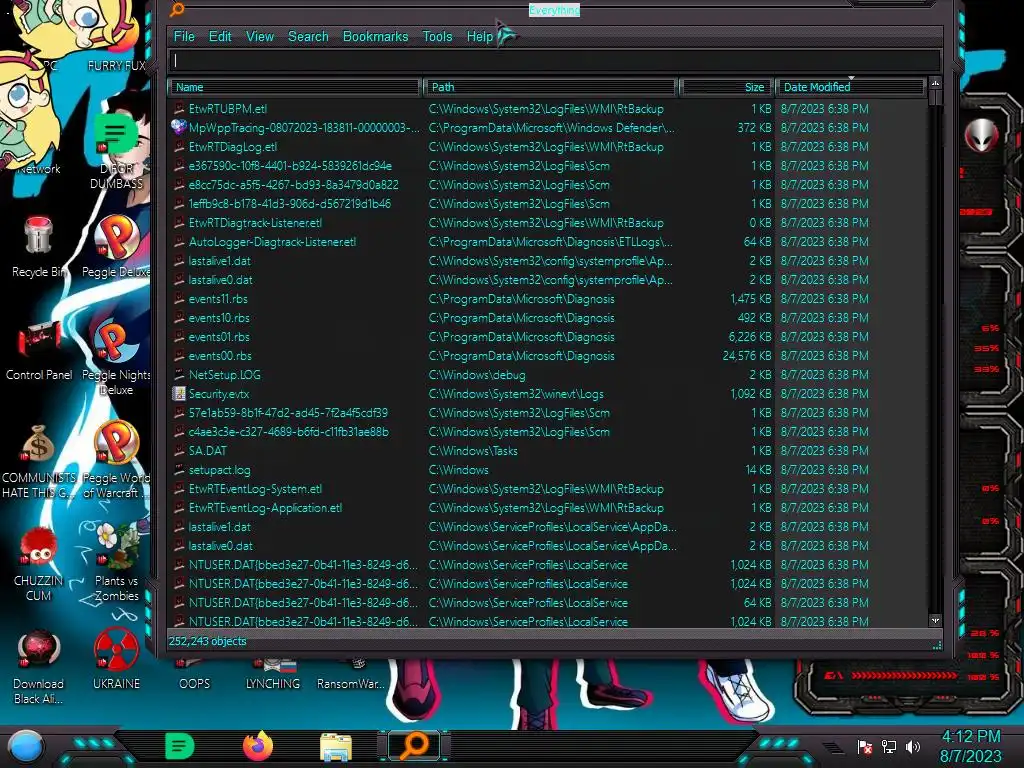Image resolution: width=1024 pixels, height=768 pixels.
Task: Select the SA.DAT file icon
Action: (179, 451)
